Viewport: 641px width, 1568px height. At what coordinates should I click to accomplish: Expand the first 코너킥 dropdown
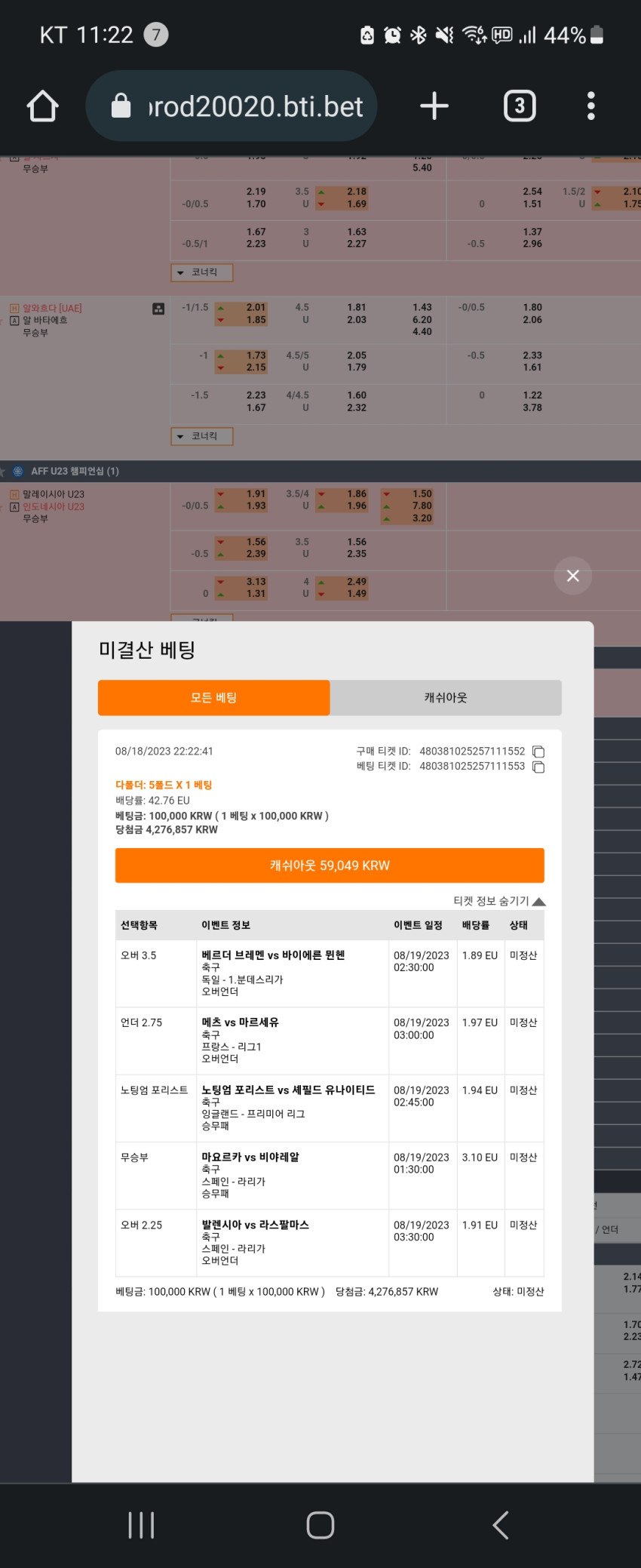202,272
